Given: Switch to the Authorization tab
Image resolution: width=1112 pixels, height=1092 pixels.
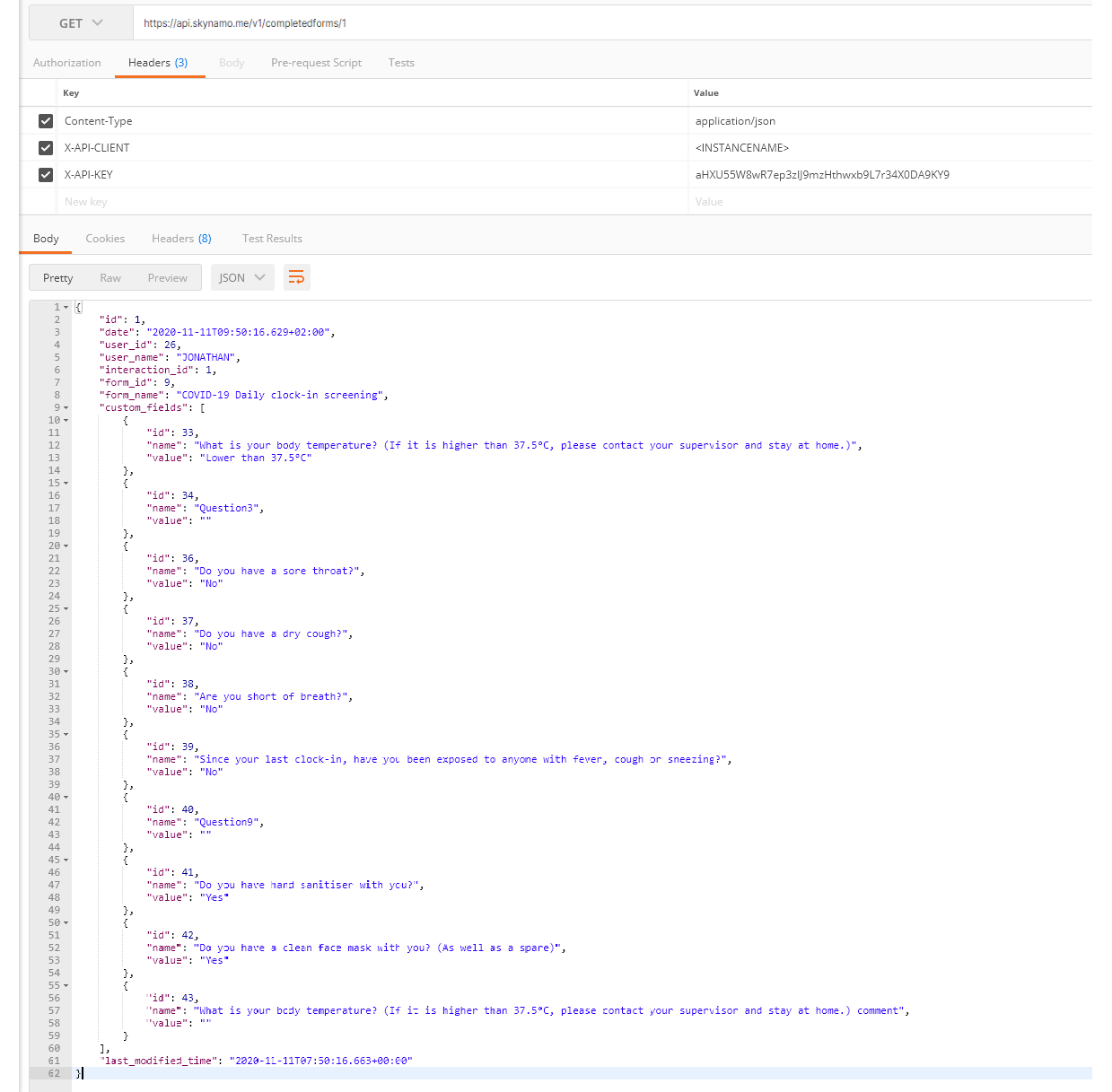Looking at the screenshot, I should [x=67, y=63].
